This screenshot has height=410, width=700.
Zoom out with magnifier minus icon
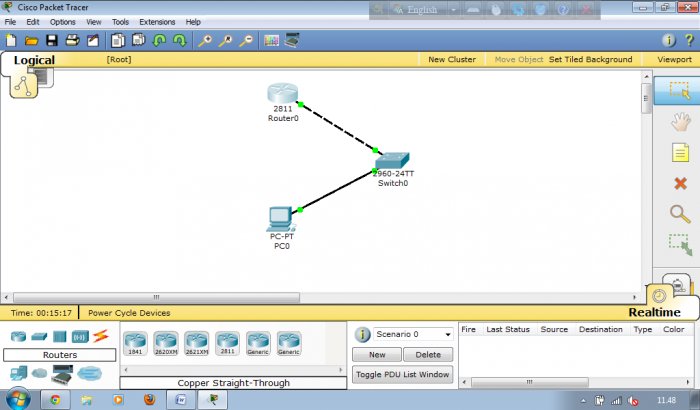(246, 41)
